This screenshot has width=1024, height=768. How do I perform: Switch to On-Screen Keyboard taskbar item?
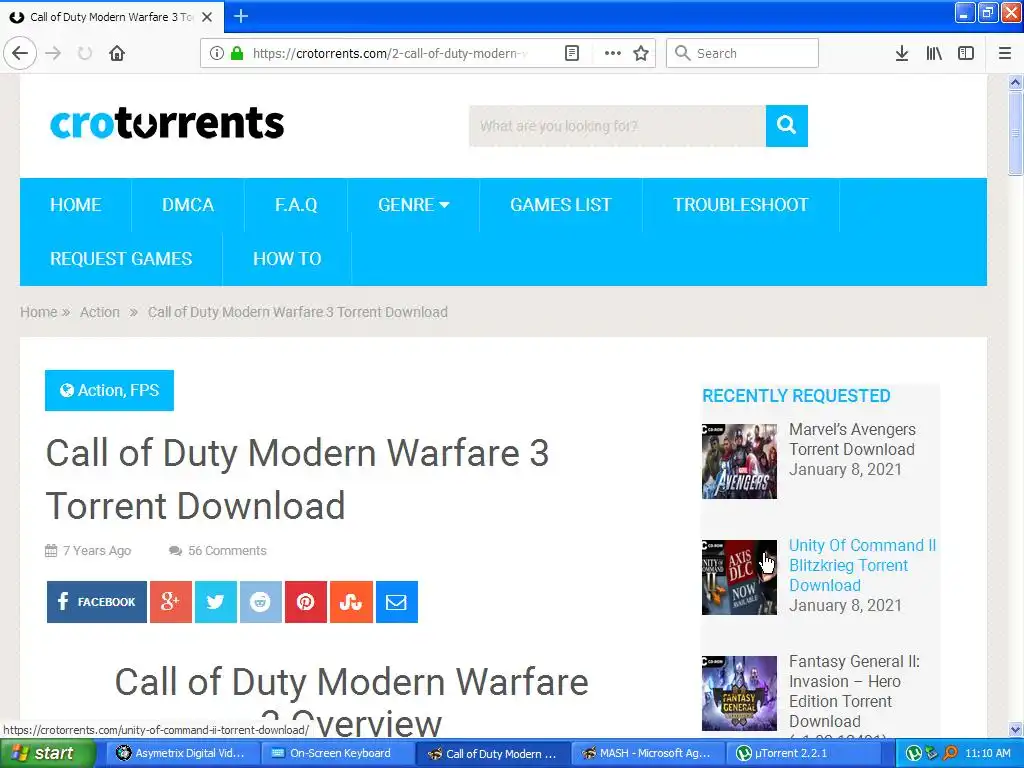click(336, 754)
